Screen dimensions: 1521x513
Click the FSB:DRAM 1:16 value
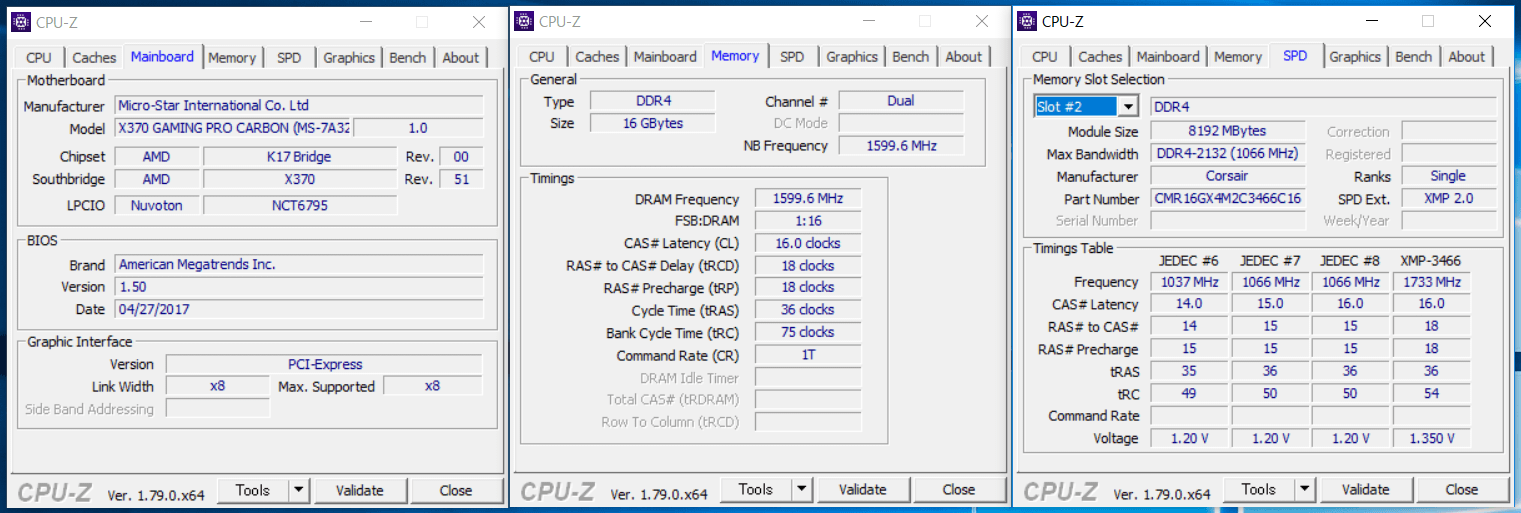(808, 221)
